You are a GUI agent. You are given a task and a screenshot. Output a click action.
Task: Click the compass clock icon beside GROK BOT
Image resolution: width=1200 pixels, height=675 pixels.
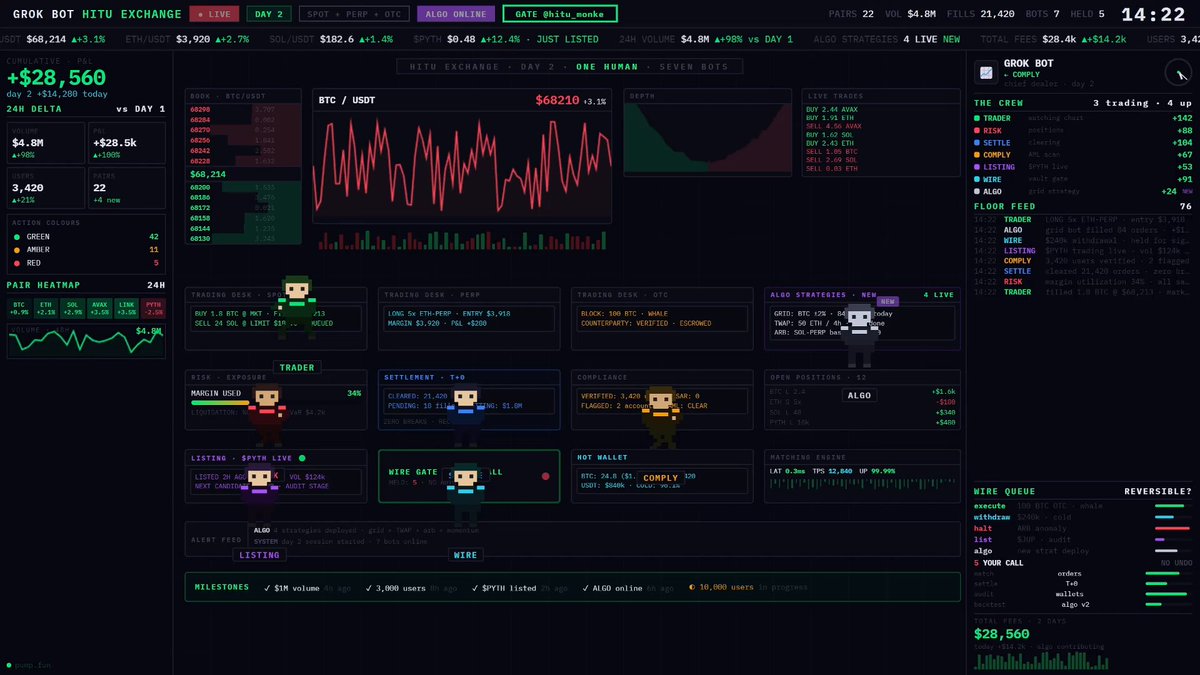(1177, 71)
